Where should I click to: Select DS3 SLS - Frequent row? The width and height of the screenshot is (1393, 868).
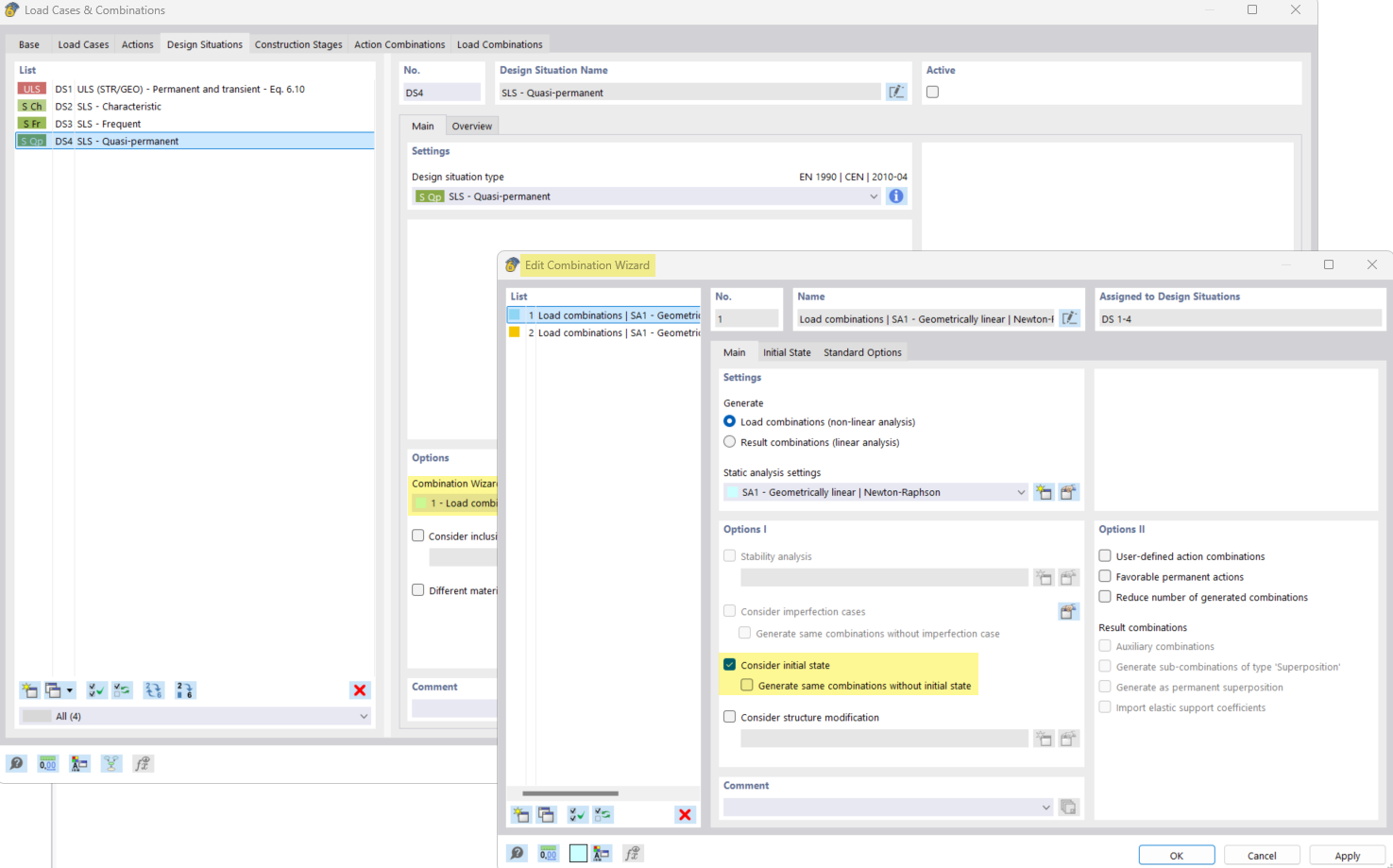195,123
